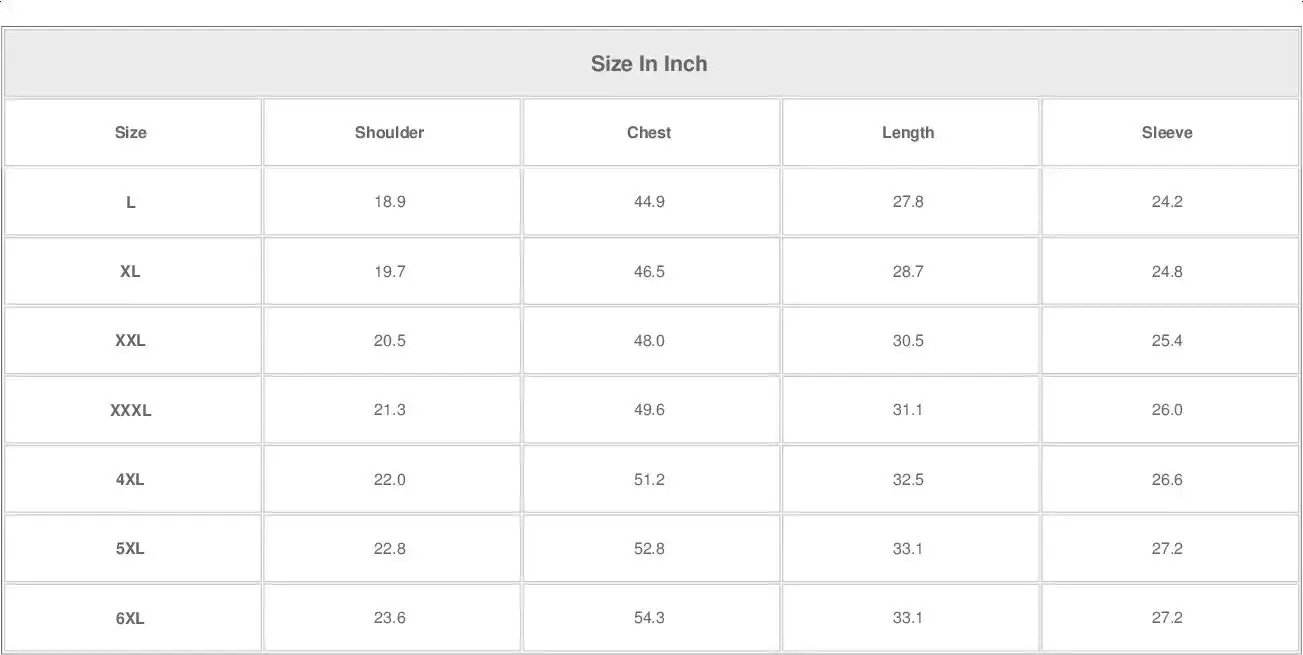Click the 5XL size cell
The width and height of the screenshot is (1303, 655).
(x=131, y=548)
